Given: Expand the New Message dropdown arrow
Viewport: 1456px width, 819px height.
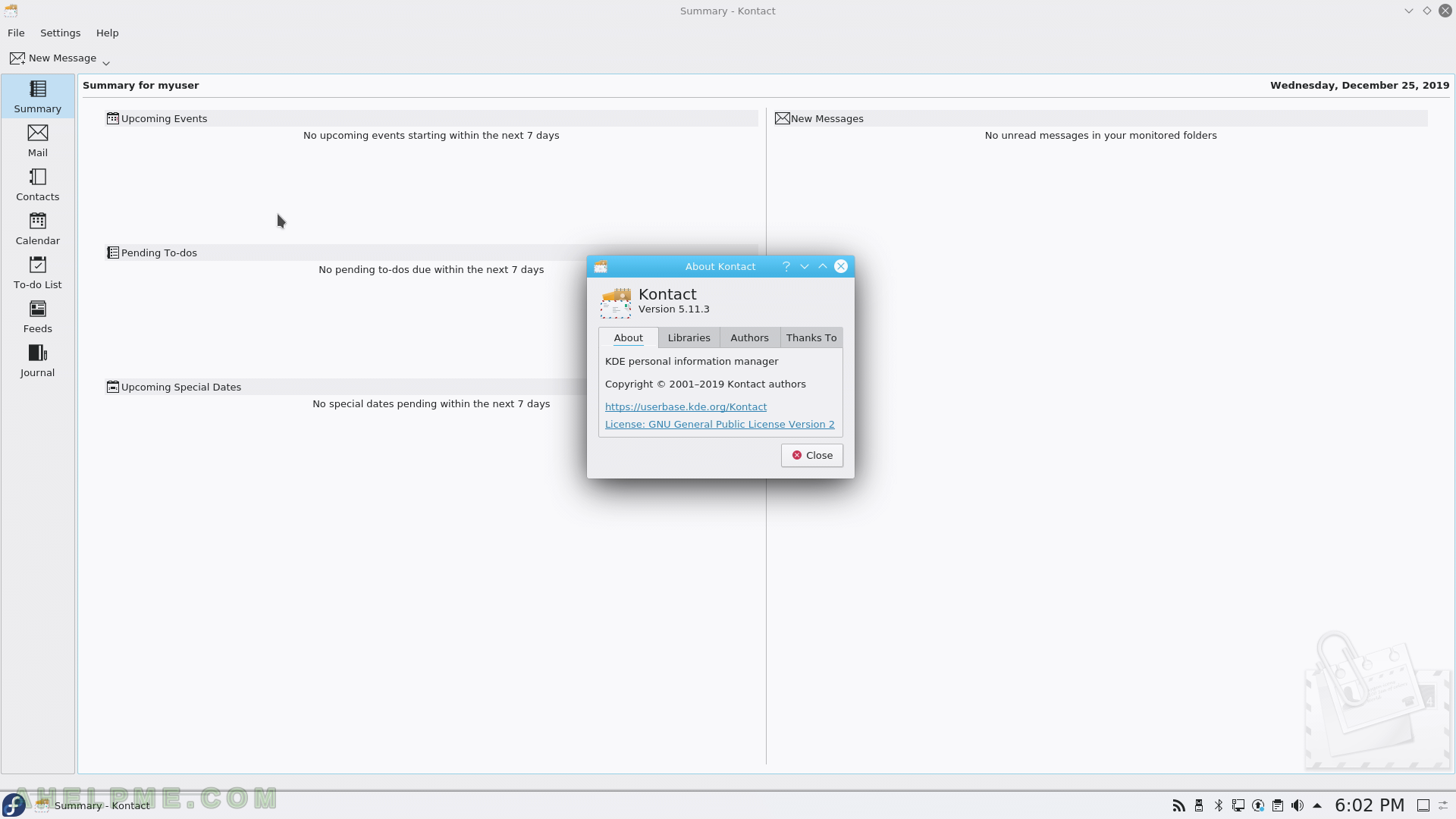Looking at the screenshot, I should [106, 62].
